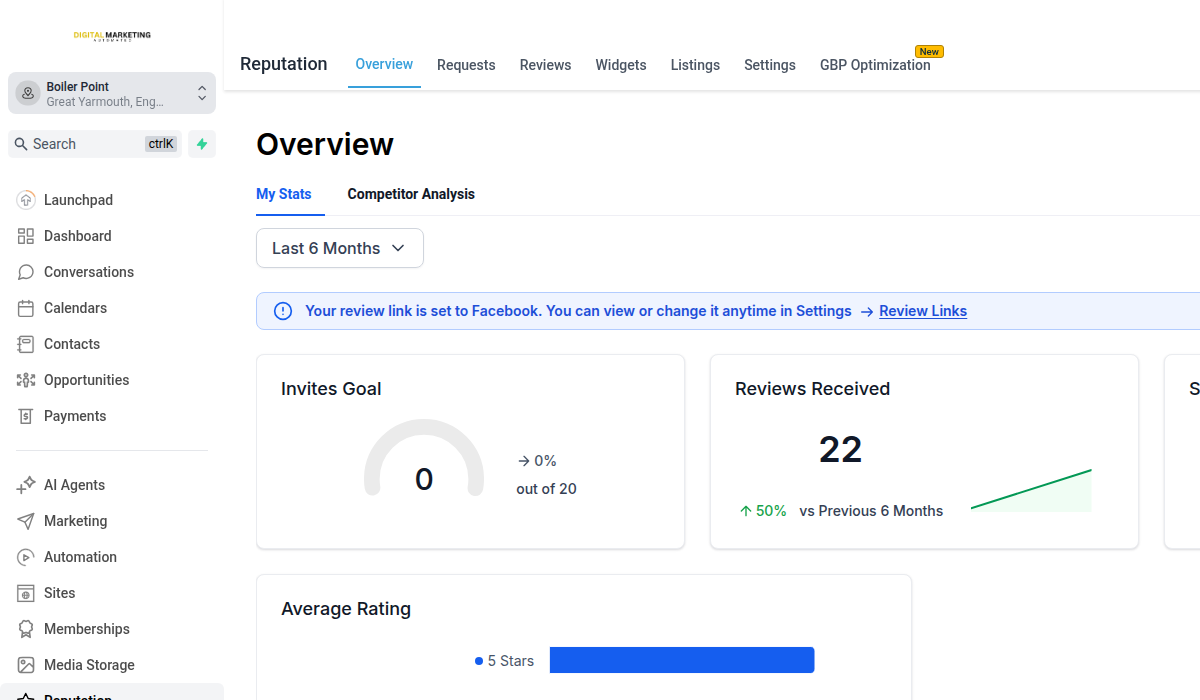
Task: Open the Last 6 Months dropdown
Action: (x=339, y=247)
